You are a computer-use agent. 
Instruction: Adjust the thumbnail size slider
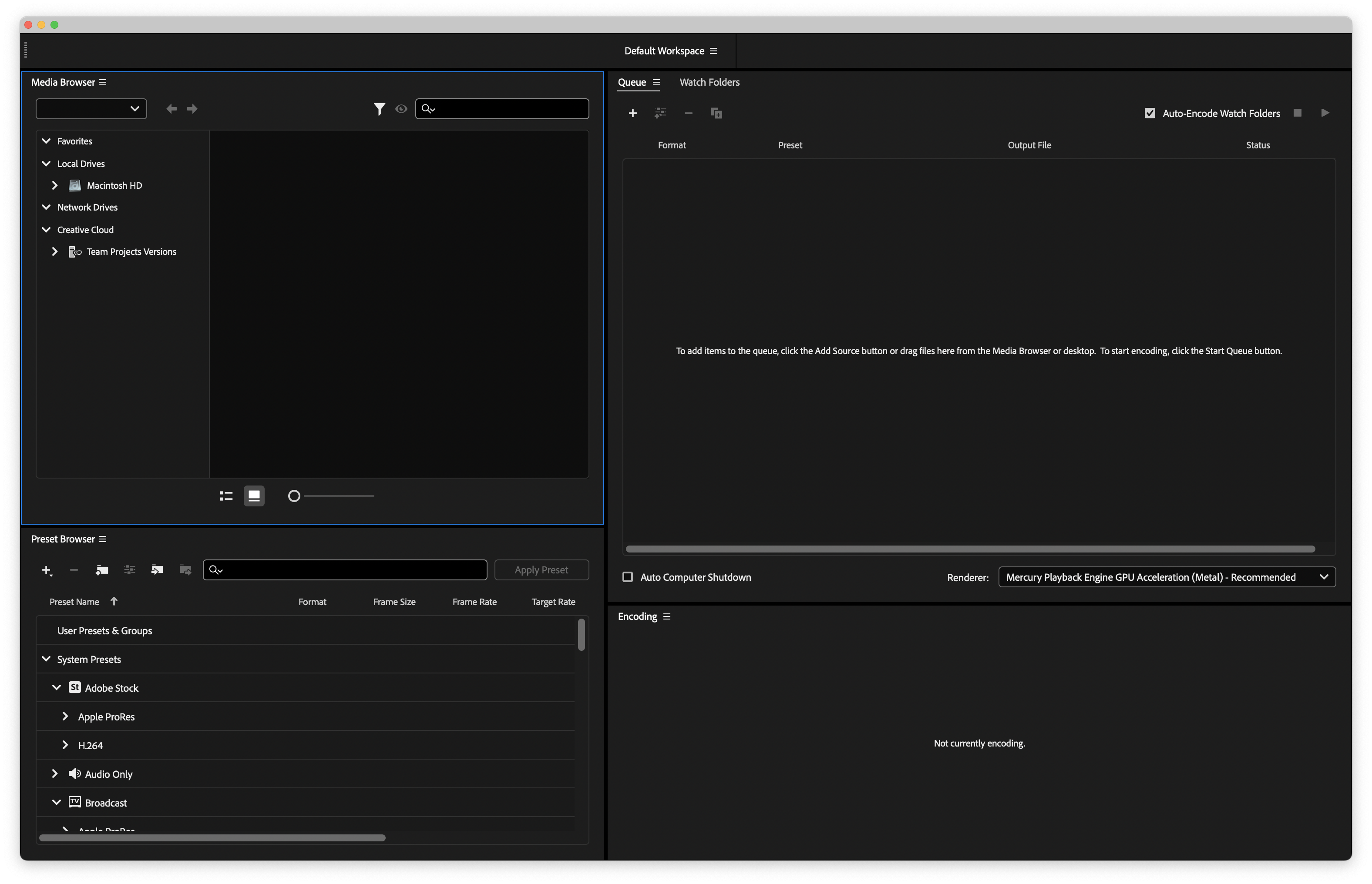click(x=331, y=496)
